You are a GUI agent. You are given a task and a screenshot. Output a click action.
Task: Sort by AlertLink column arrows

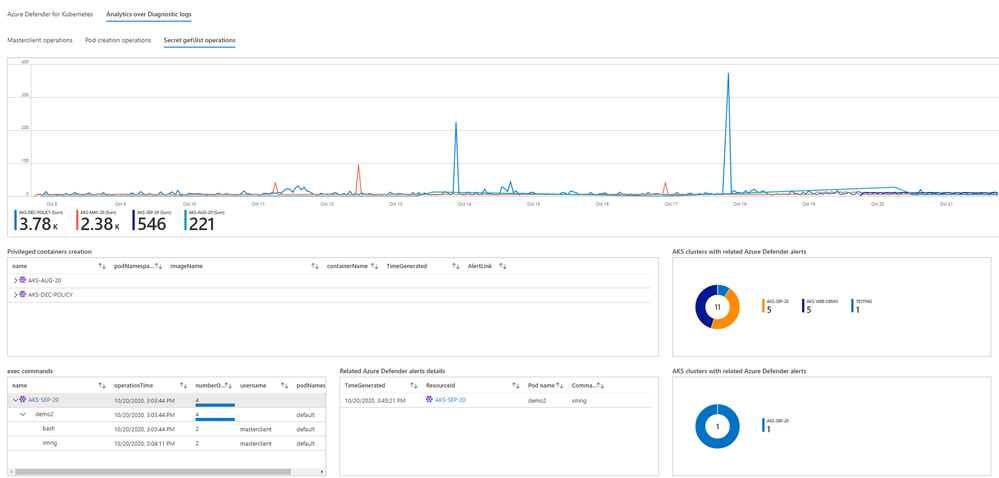point(503,266)
